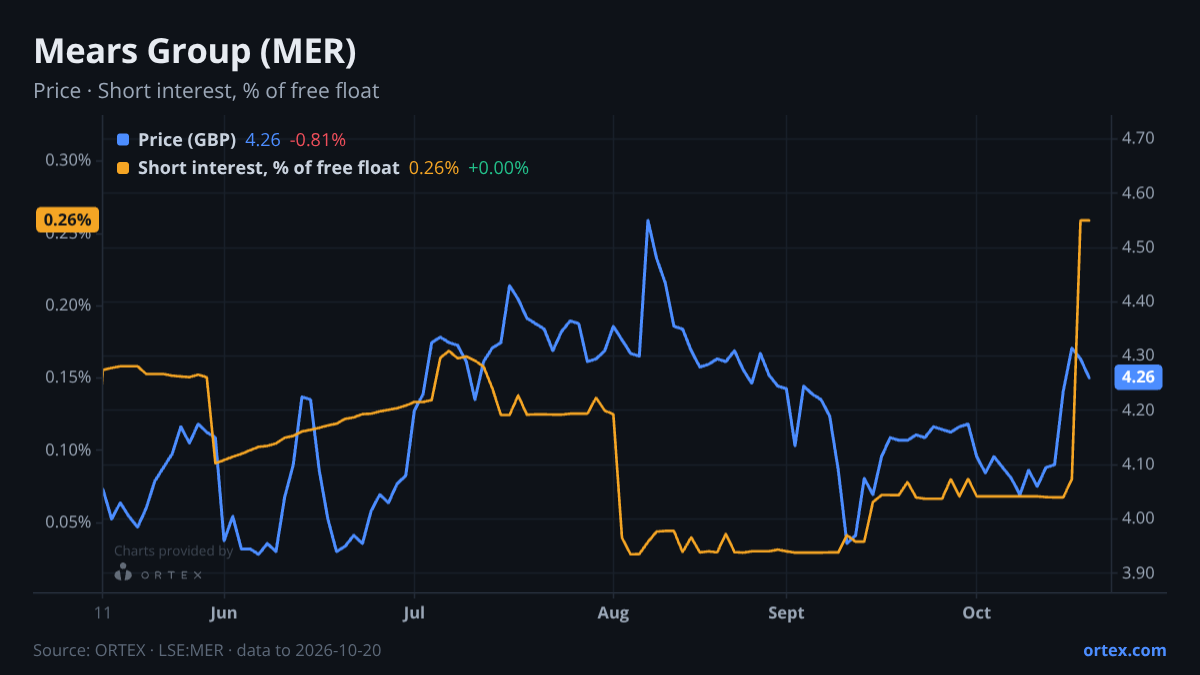Click the blue Price legend swatch
Screen dimensions: 1200x675
(x=123, y=140)
